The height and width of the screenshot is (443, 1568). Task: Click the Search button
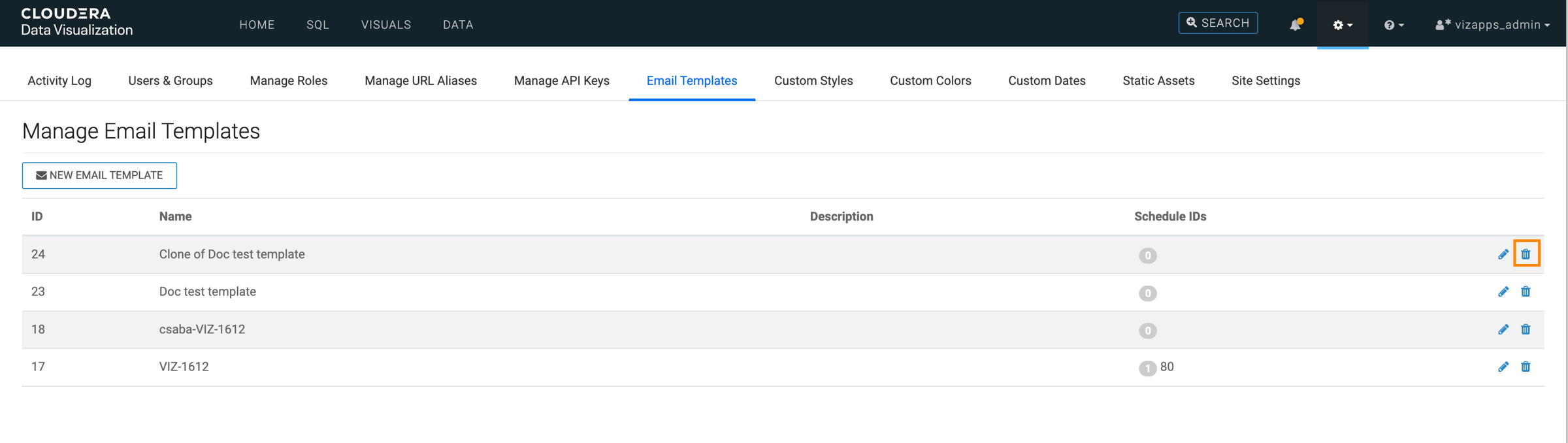pos(1218,23)
